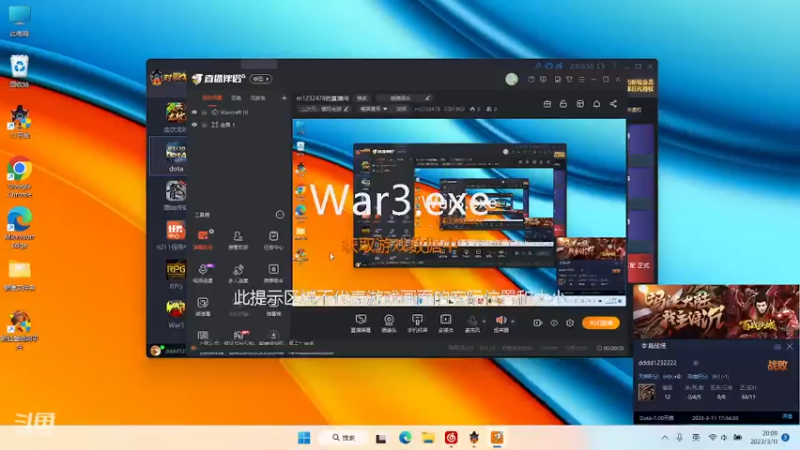Switch to the first red scene tab
This screenshot has width=800, height=450.
click(212, 98)
